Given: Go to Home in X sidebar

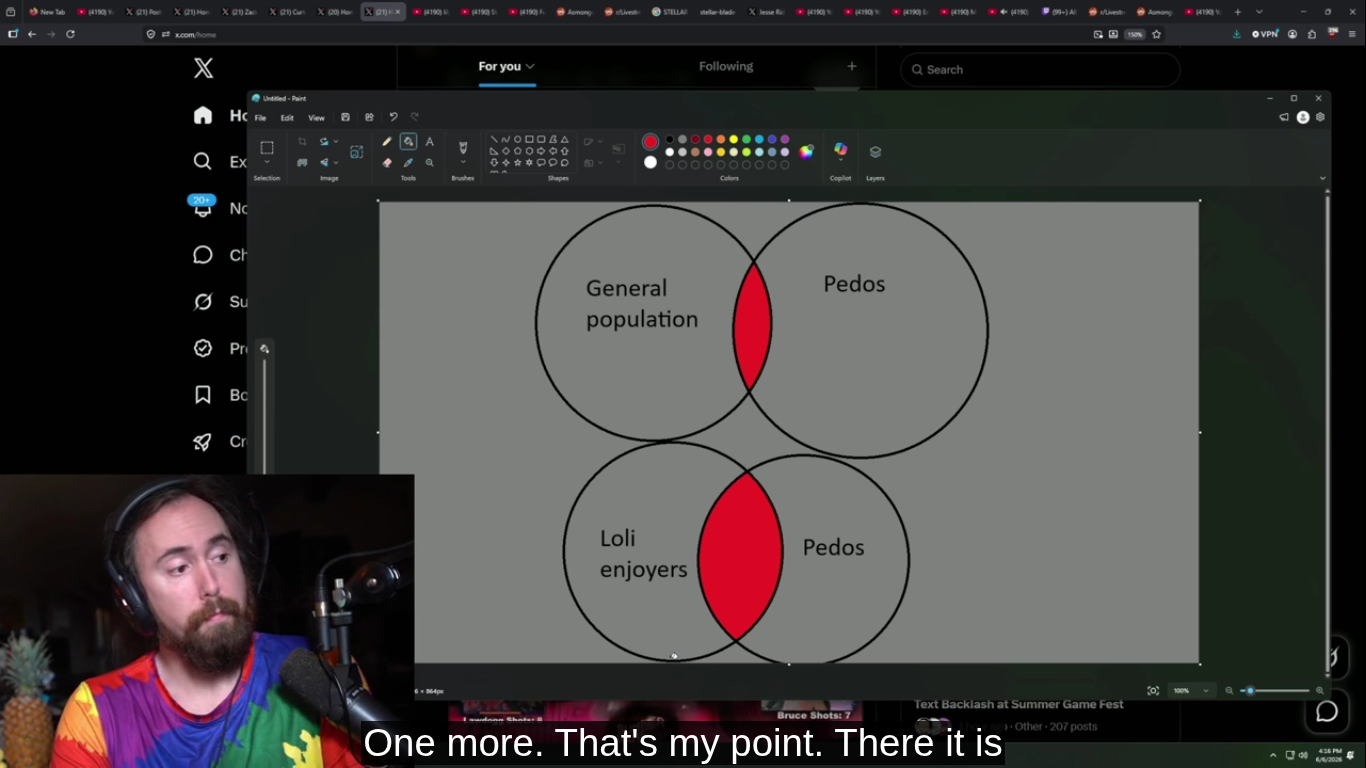Looking at the screenshot, I should click(x=203, y=115).
